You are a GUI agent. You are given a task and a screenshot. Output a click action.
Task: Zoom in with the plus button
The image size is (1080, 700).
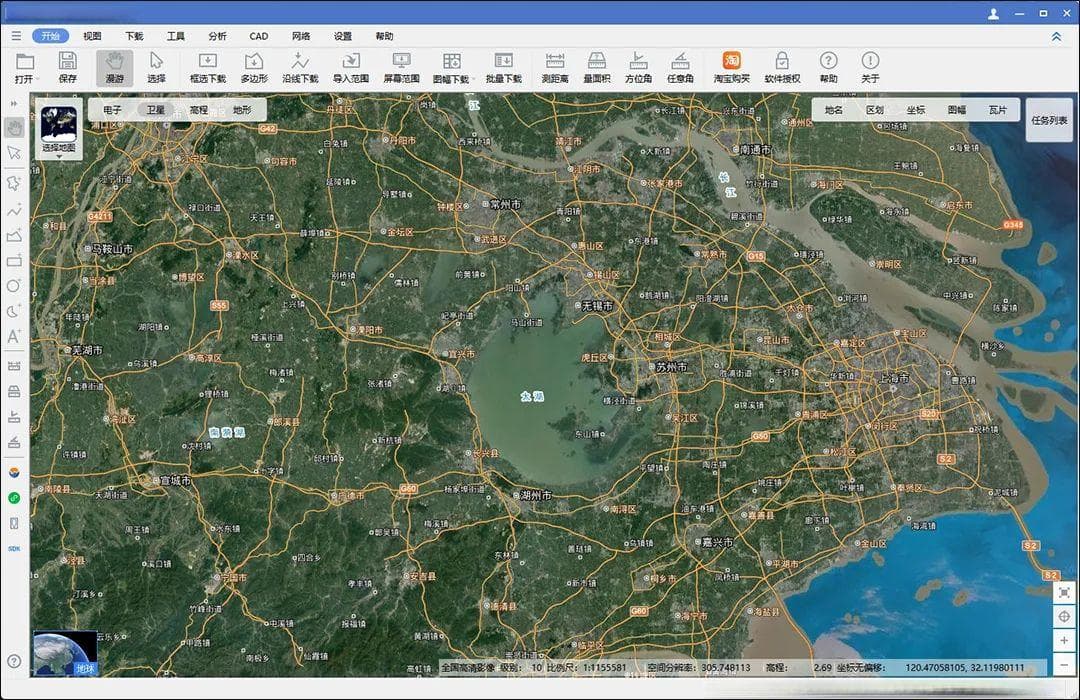click(1064, 641)
